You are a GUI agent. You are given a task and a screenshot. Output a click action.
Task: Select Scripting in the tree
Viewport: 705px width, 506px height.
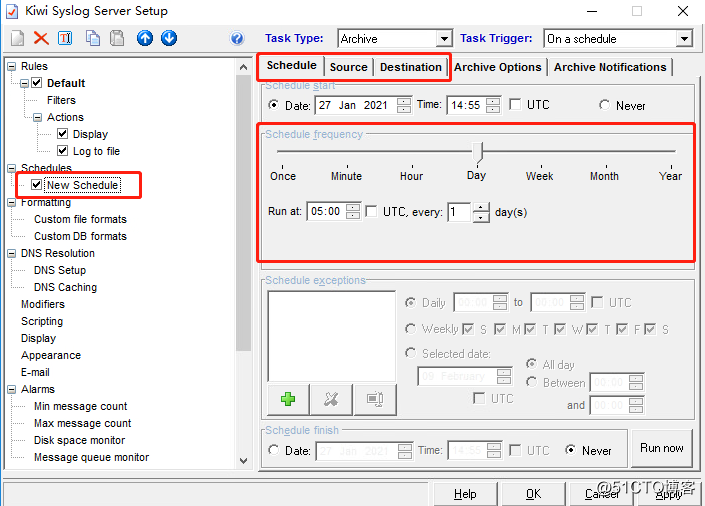[42, 321]
